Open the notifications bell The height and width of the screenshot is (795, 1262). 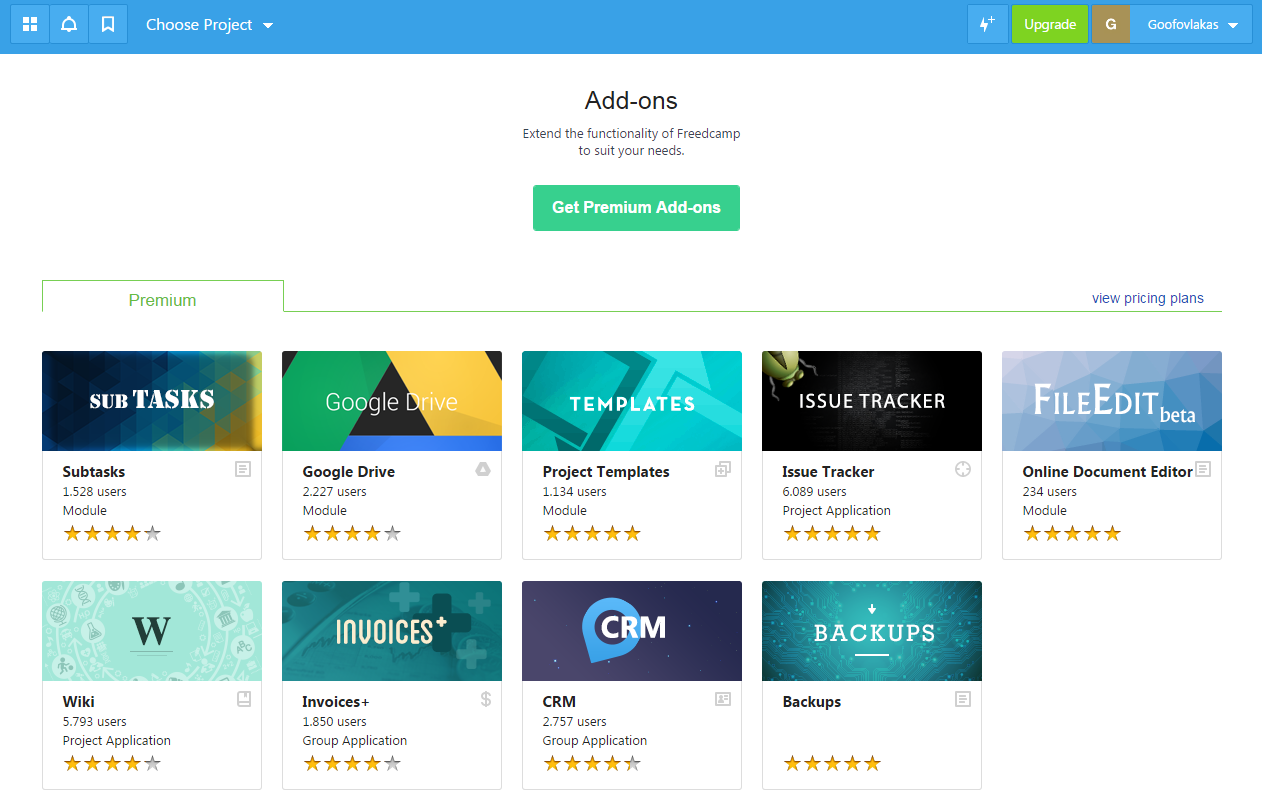point(69,24)
